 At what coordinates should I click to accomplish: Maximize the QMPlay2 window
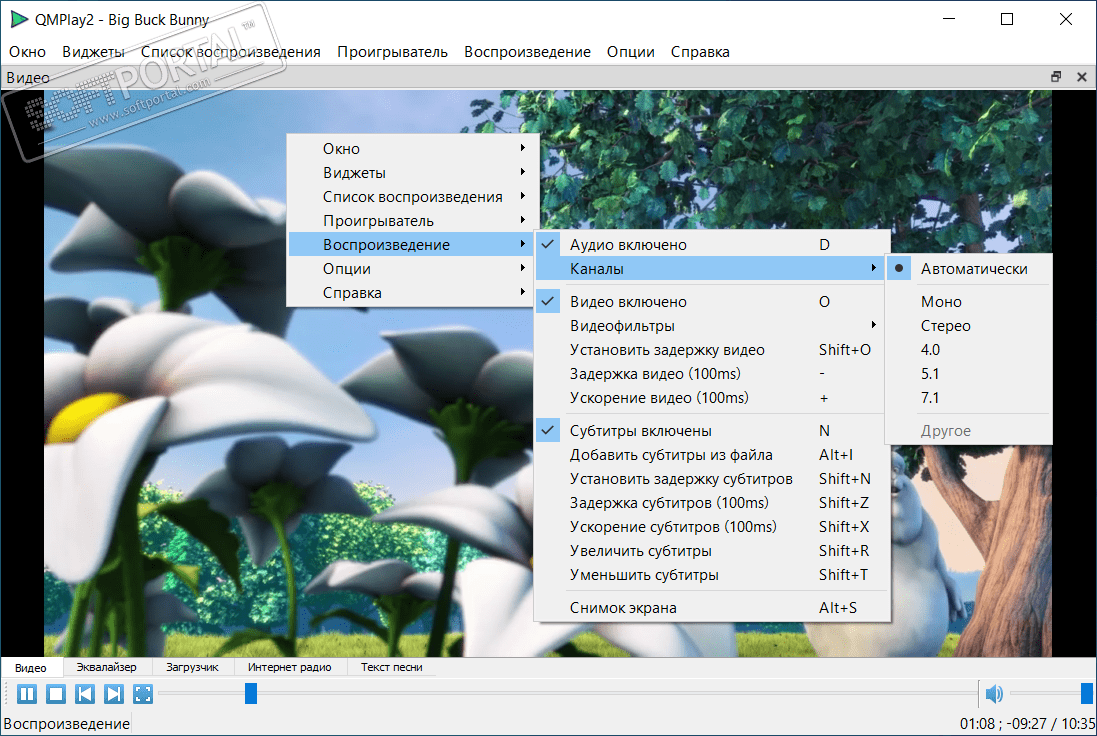1007,19
